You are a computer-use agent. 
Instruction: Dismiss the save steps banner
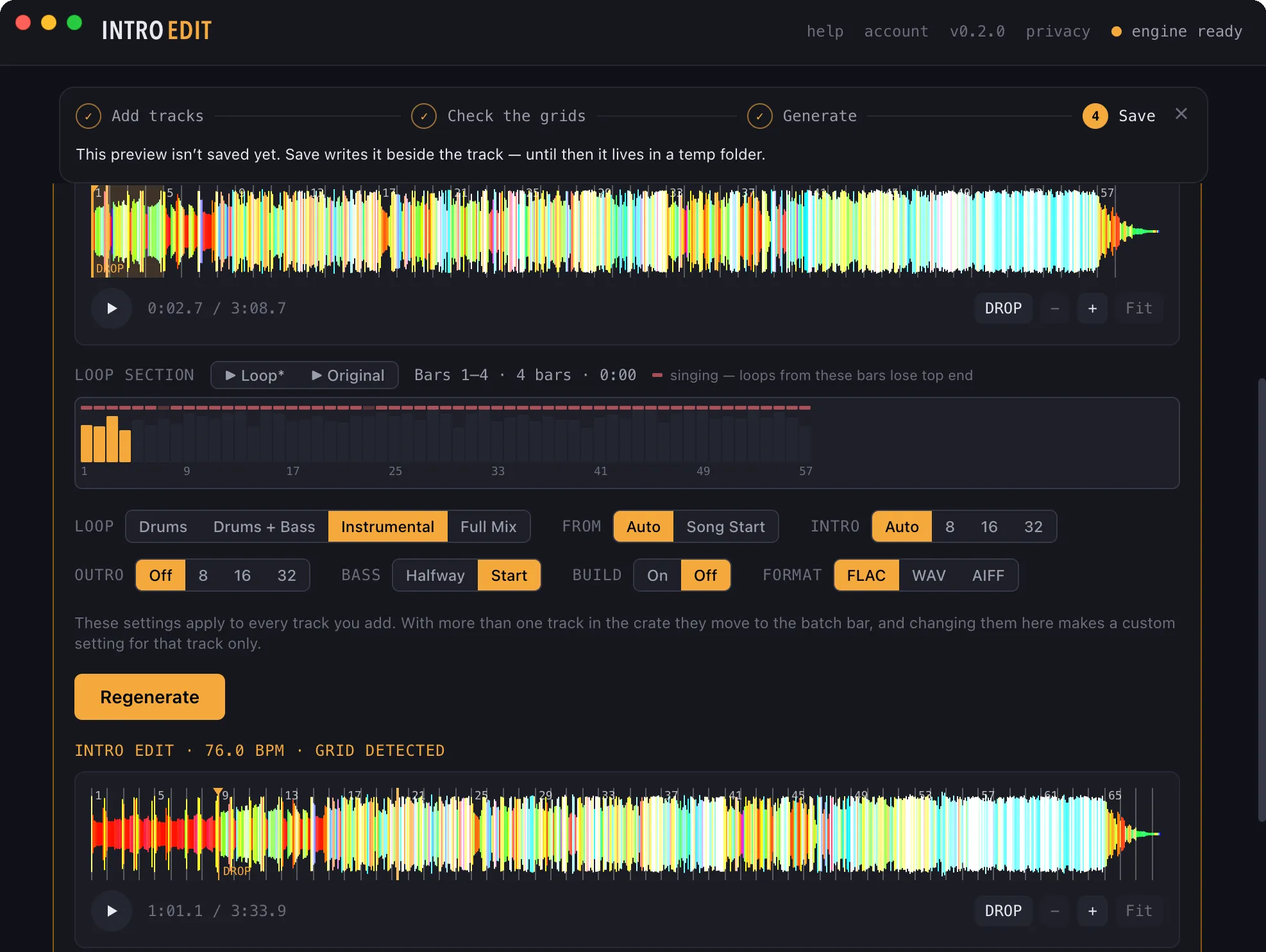(x=1181, y=114)
